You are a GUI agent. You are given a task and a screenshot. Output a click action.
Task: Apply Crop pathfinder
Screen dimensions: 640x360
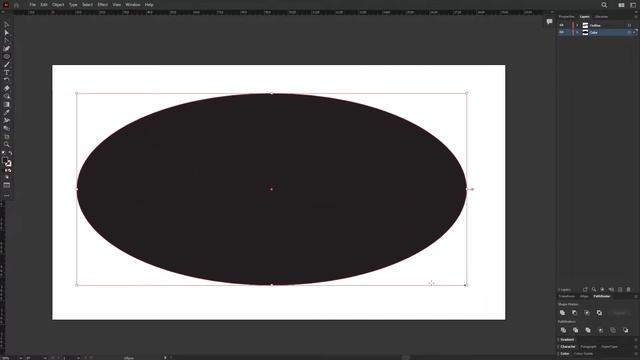coord(600,330)
